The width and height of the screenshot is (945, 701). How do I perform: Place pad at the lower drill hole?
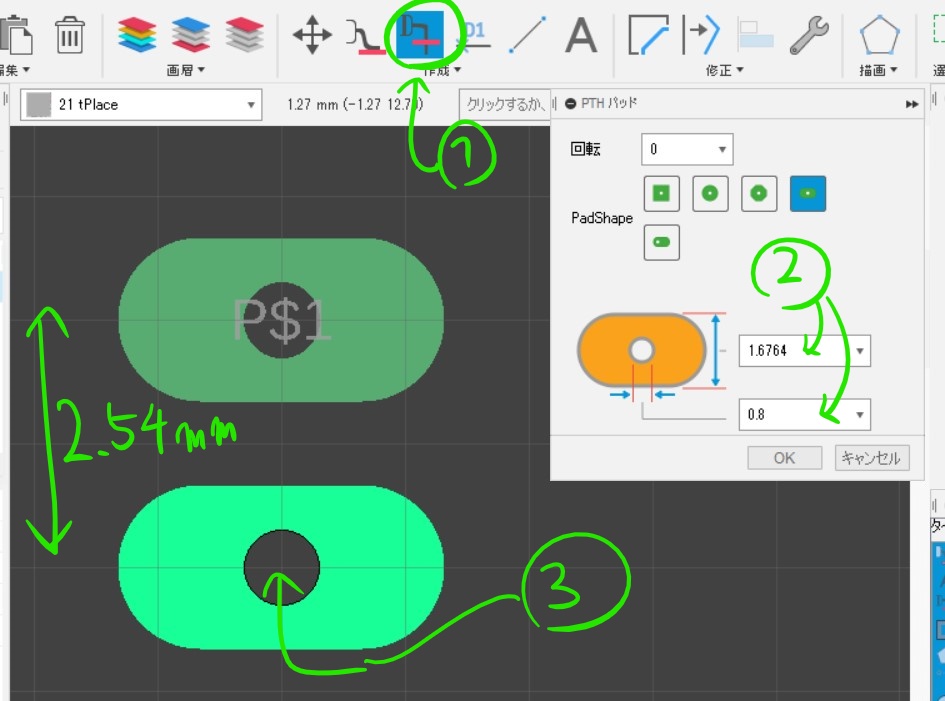coord(281,568)
